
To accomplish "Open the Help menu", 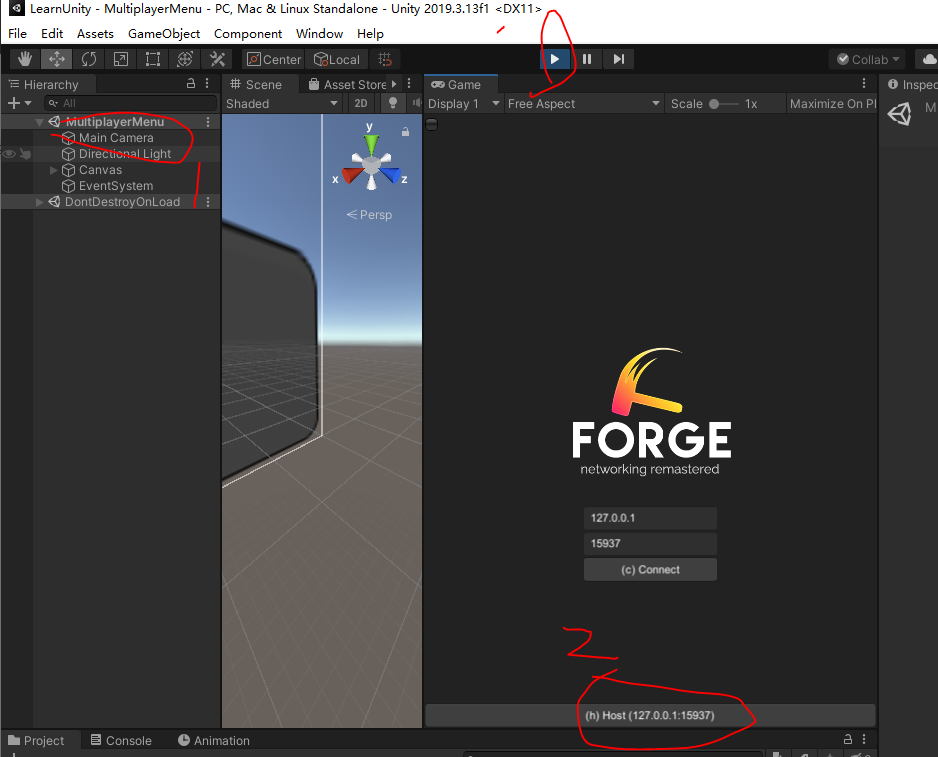I will click(370, 34).
